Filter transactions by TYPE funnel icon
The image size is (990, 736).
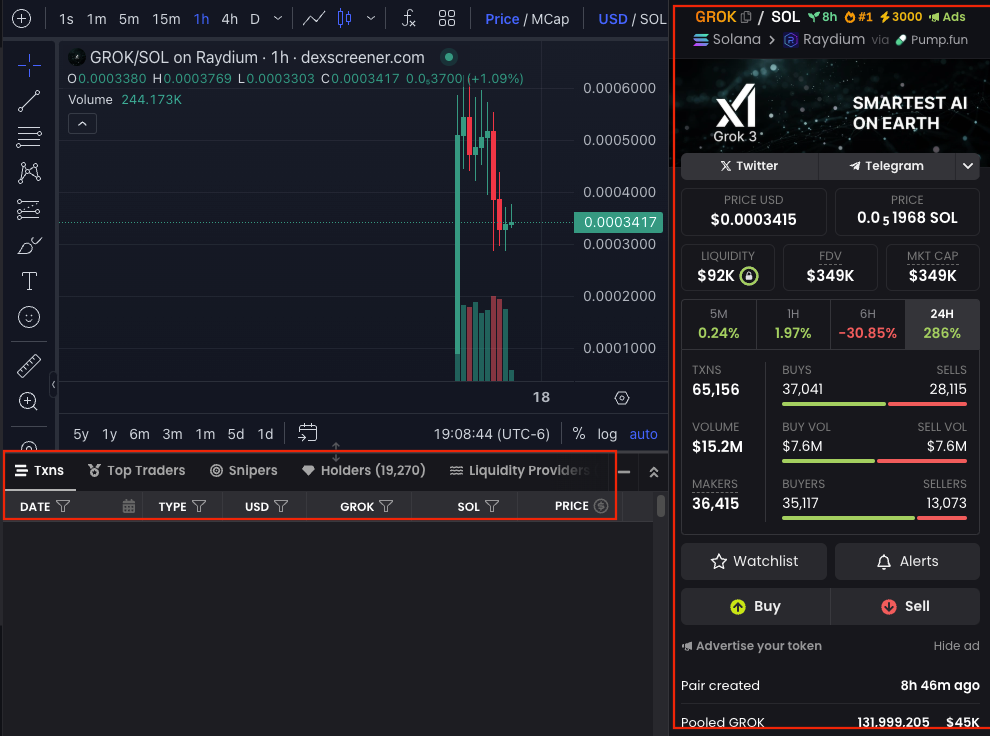click(199, 506)
